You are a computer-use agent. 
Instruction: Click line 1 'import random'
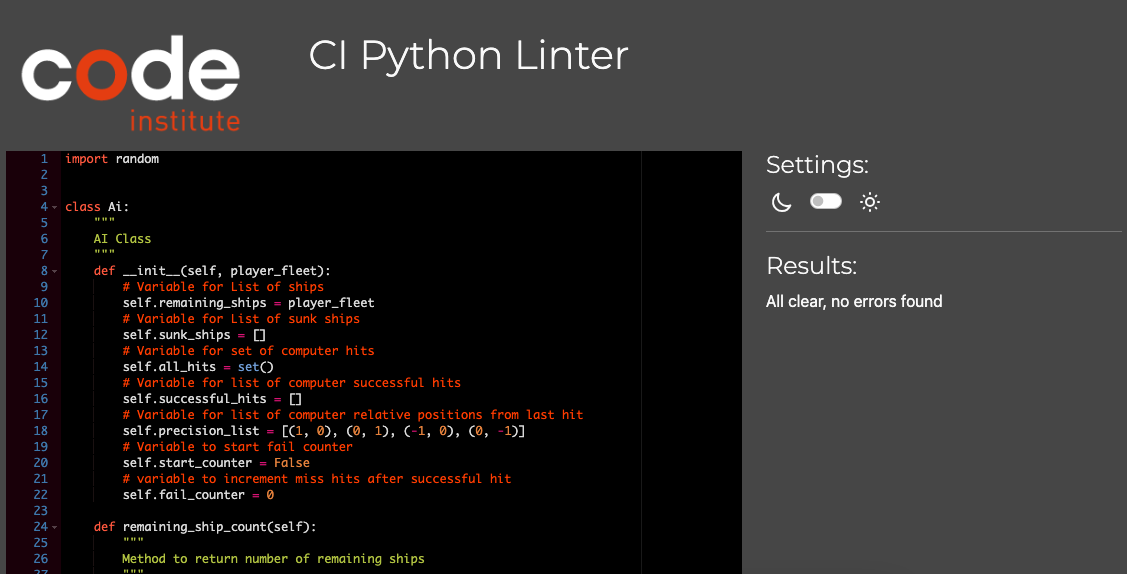point(111,159)
